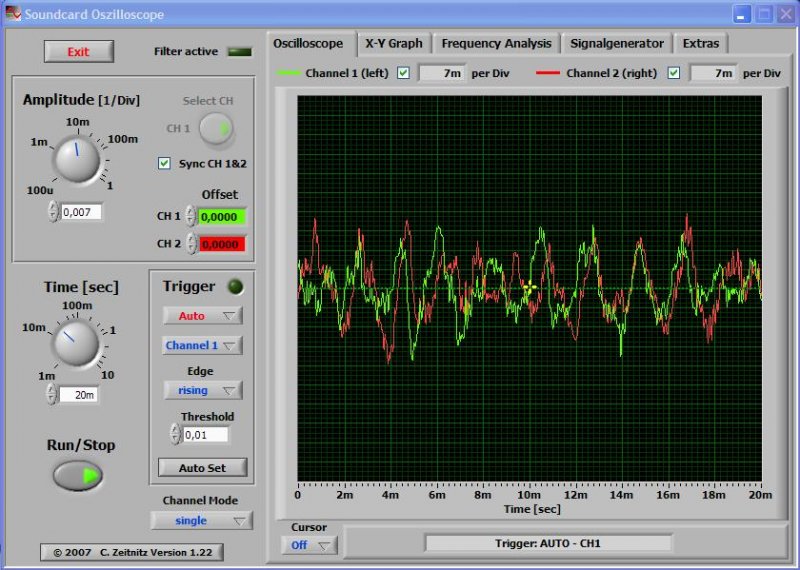Click the Threshold stepper arrows
The height and width of the screenshot is (570, 800).
coord(175,434)
